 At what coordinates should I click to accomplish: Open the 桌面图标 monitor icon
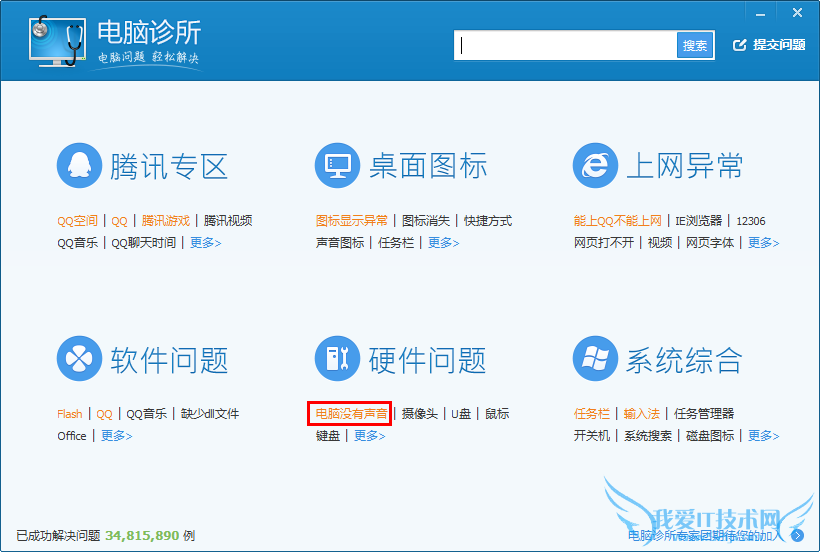[337, 166]
